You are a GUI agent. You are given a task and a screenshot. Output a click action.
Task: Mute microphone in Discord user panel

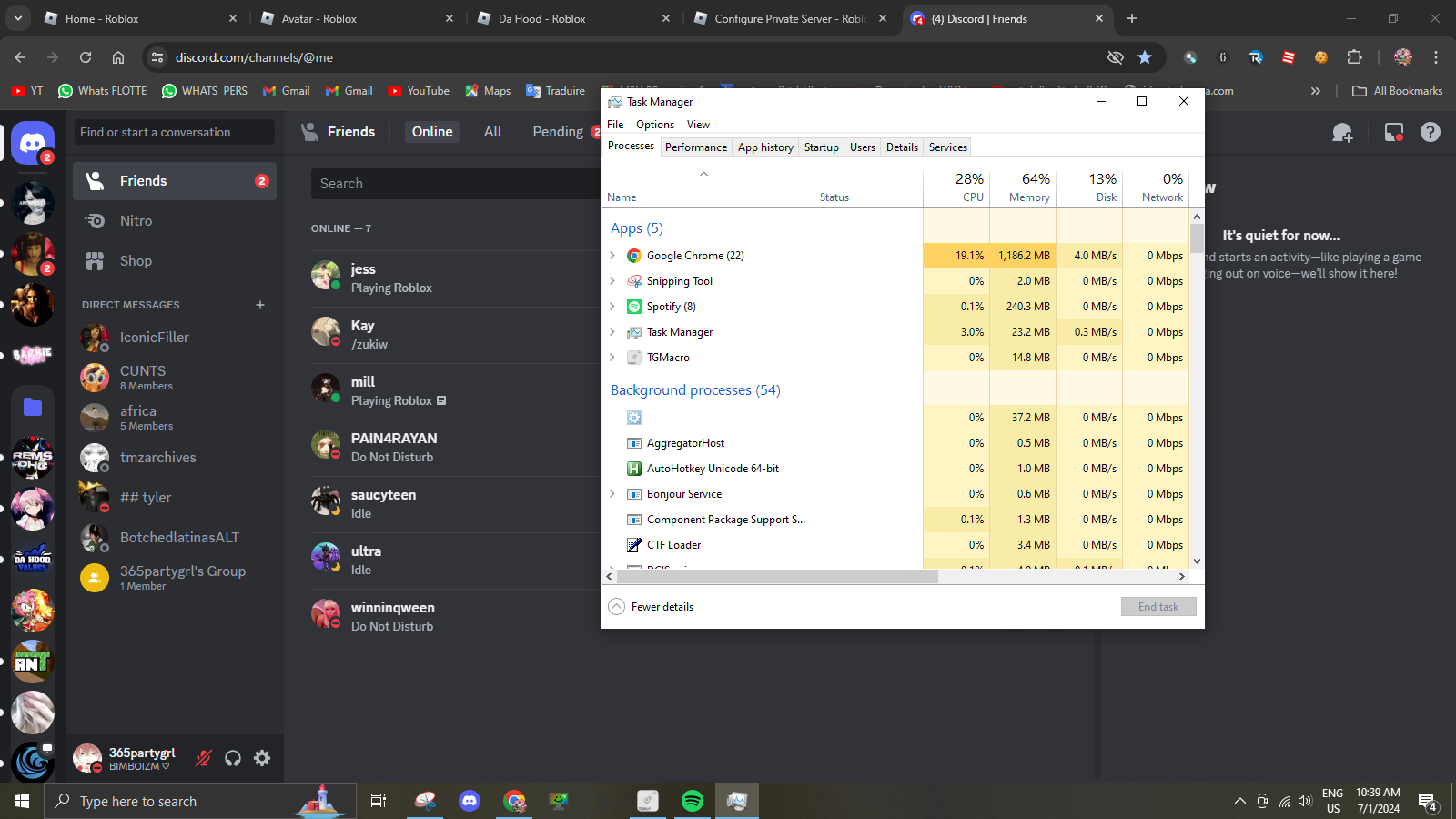tap(204, 758)
